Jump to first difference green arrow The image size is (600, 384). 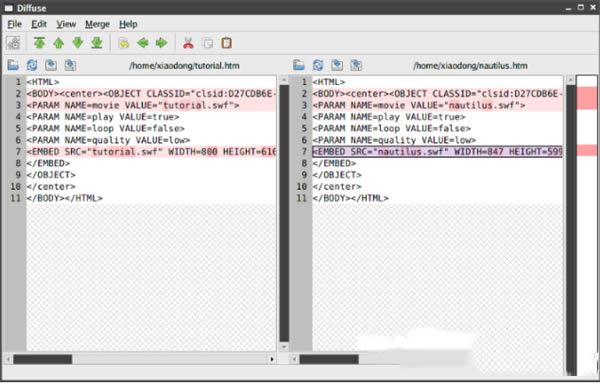(x=39, y=43)
